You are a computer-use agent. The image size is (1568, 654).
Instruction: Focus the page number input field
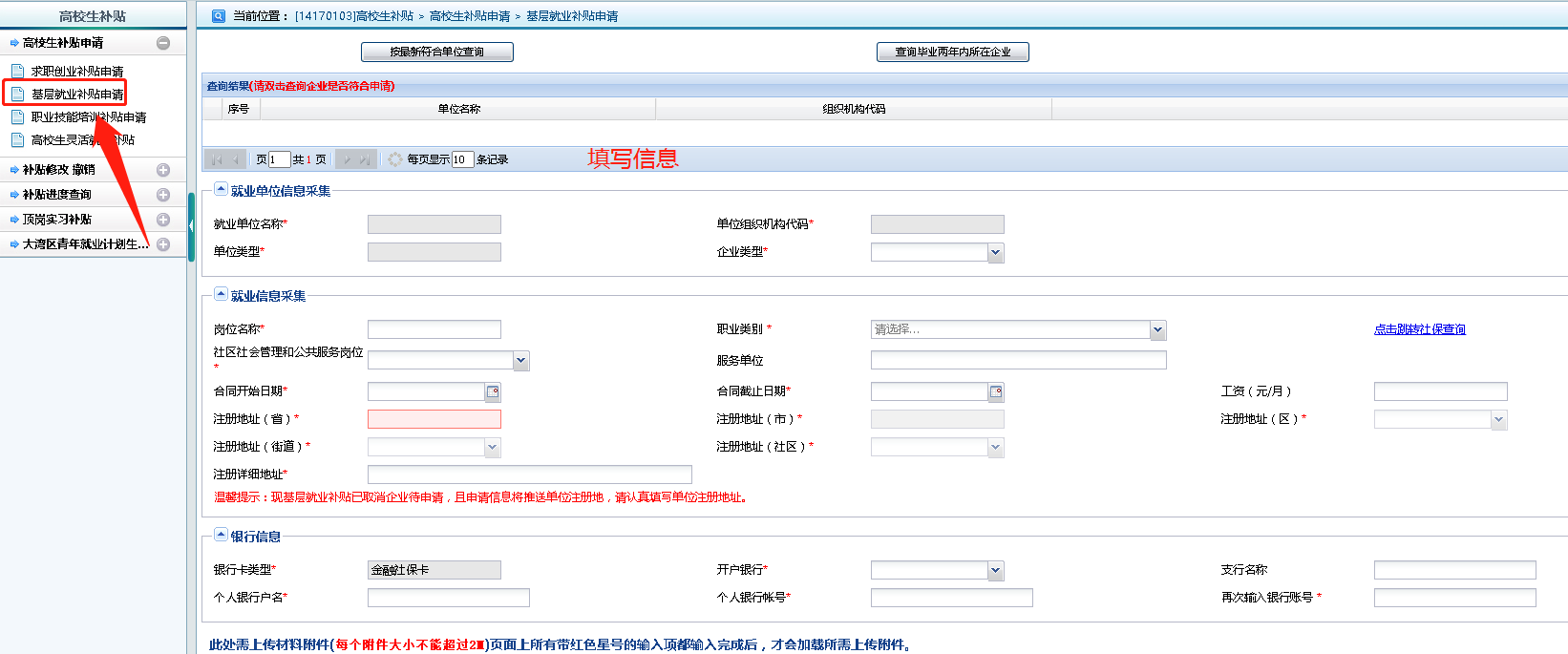tap(279, 159)
